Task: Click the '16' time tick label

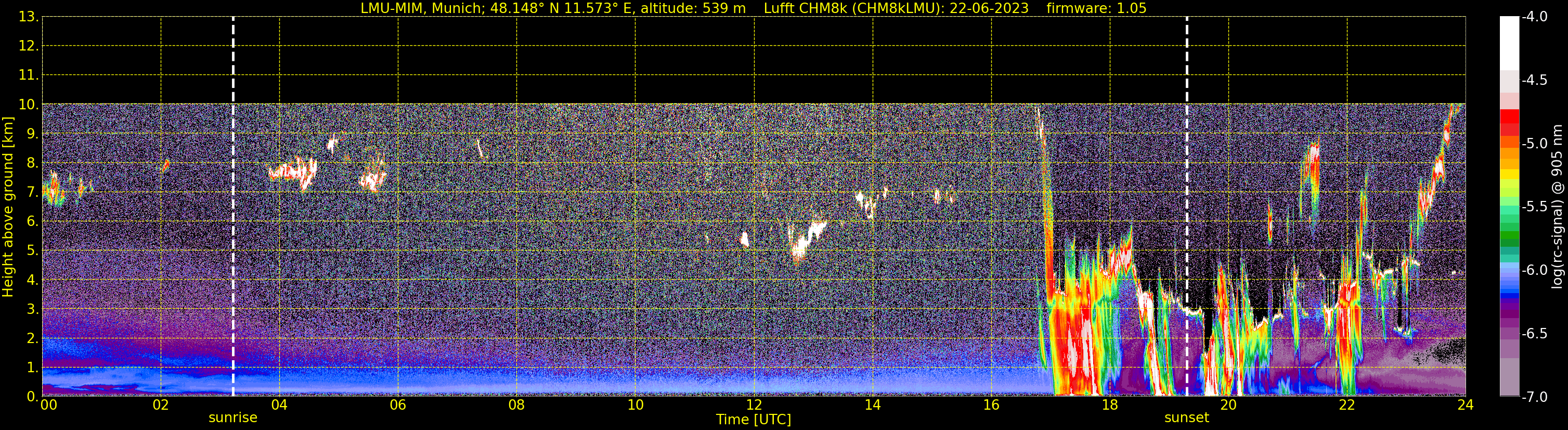Action: coord(992,405)
